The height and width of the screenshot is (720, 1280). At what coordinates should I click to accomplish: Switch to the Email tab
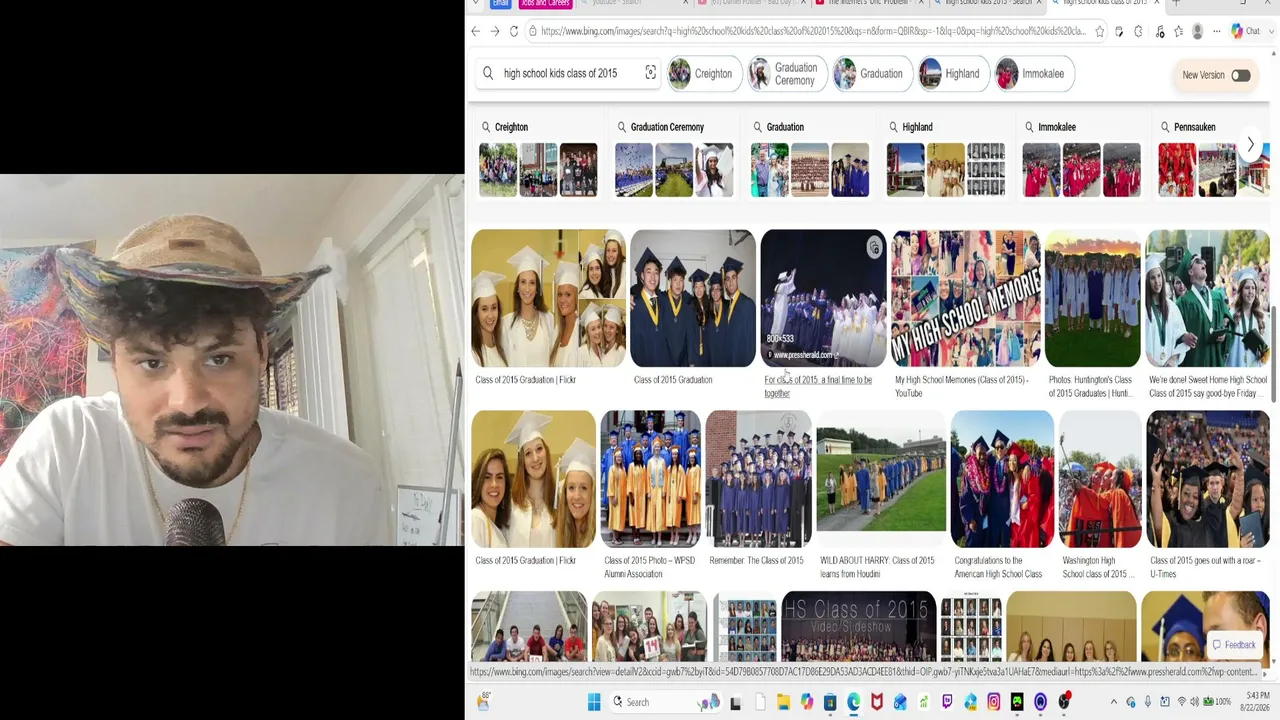500,4
